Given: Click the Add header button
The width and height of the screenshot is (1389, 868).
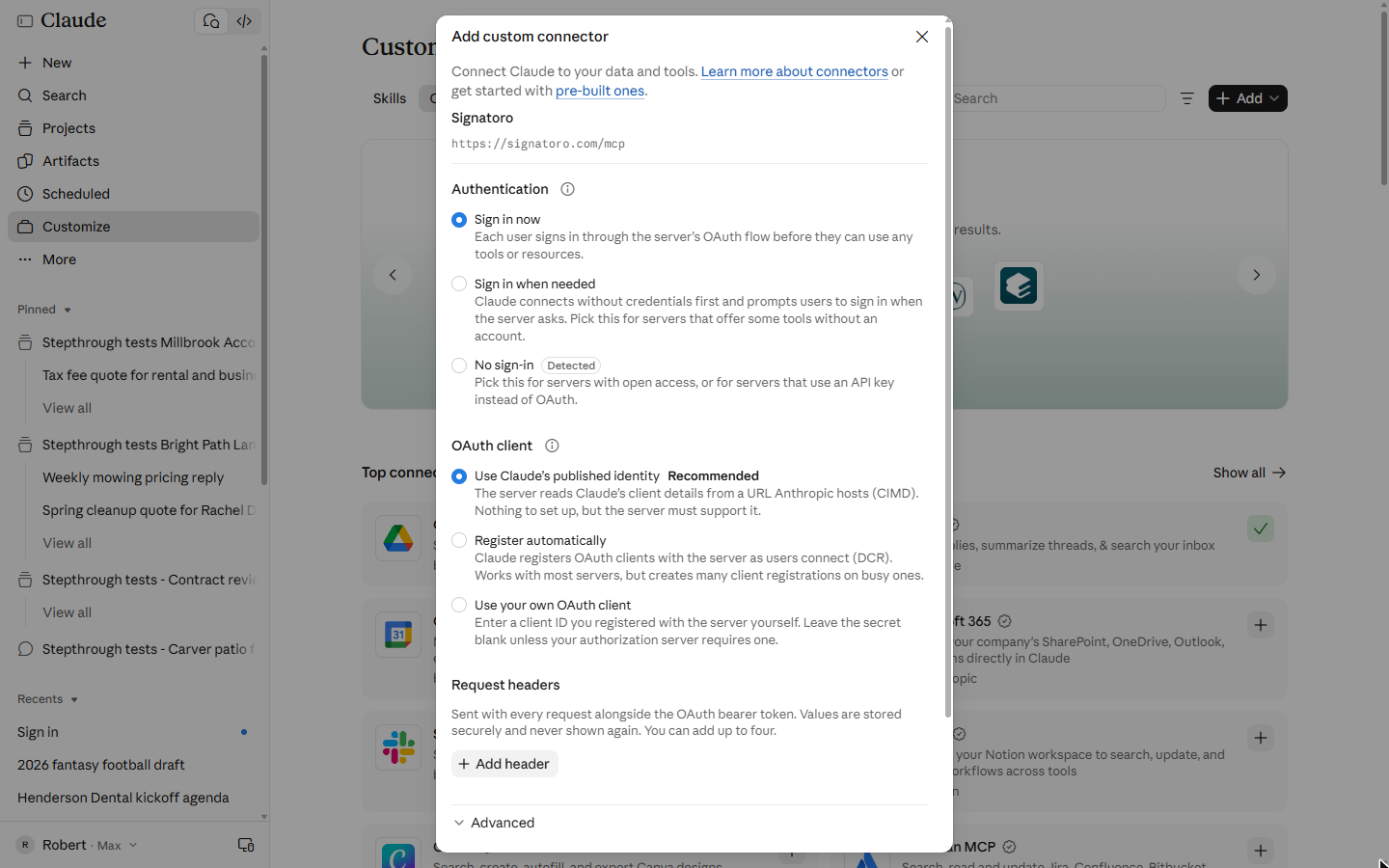Looking at the screenshot, I should 504,764.
